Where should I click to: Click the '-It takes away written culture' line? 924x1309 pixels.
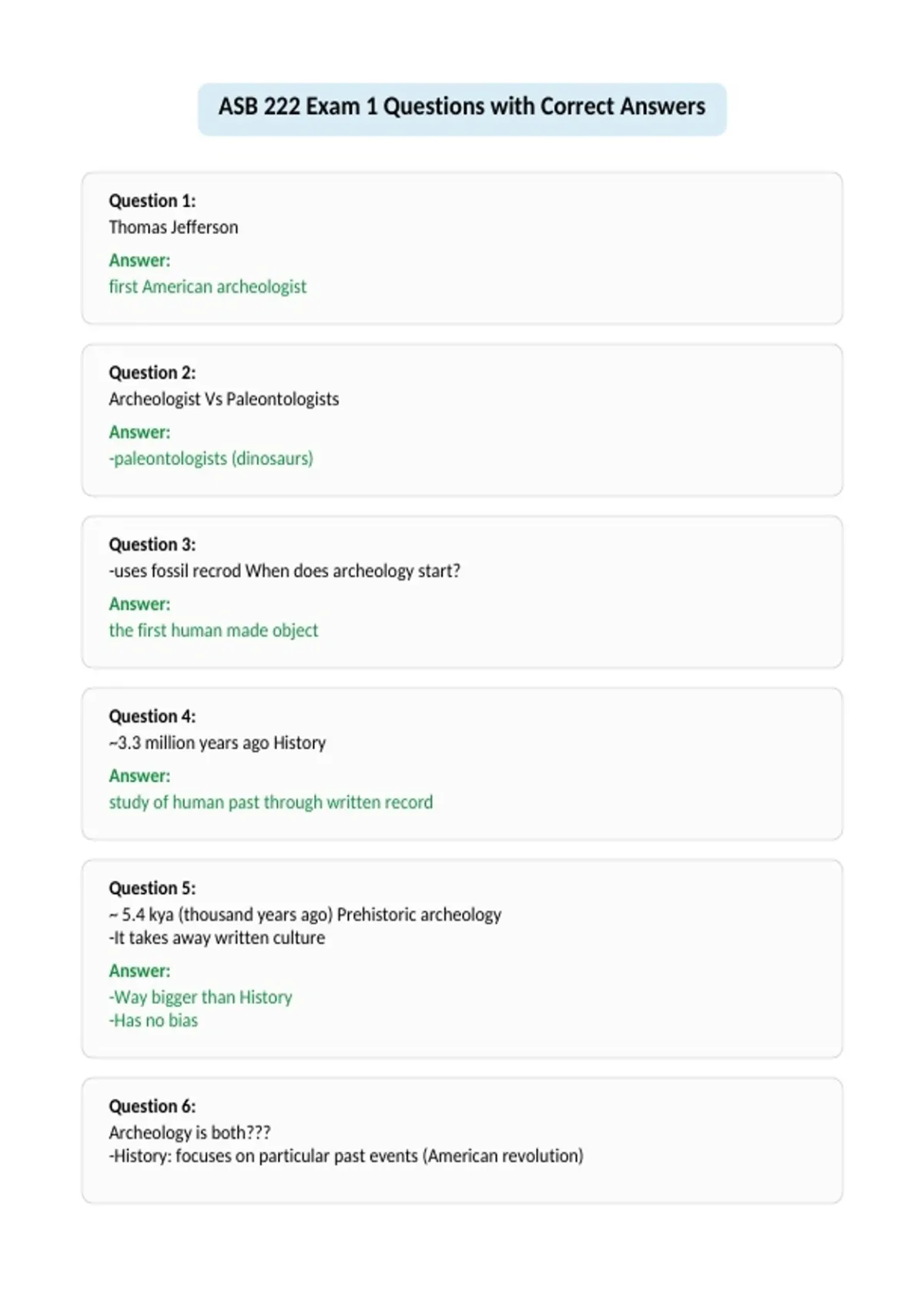pyautogui.click(x=217, y=938)
